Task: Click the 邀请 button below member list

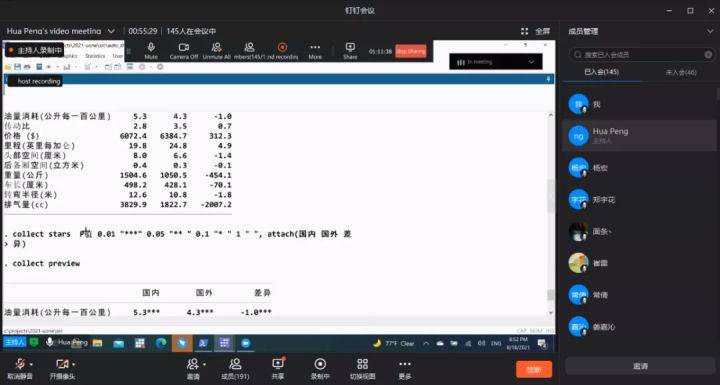Action: tap(640, 366)
